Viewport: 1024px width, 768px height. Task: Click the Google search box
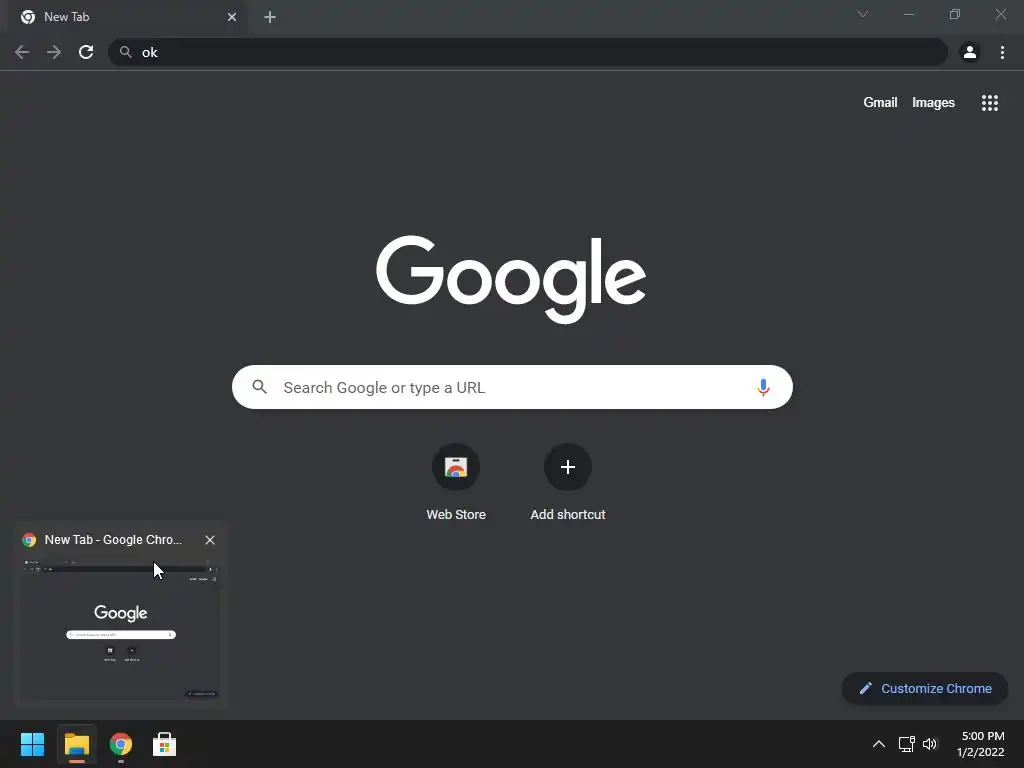click(512, 387)
